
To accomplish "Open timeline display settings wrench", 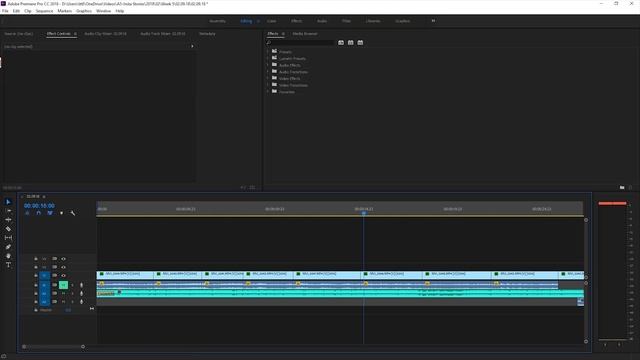I will point(73,213).
